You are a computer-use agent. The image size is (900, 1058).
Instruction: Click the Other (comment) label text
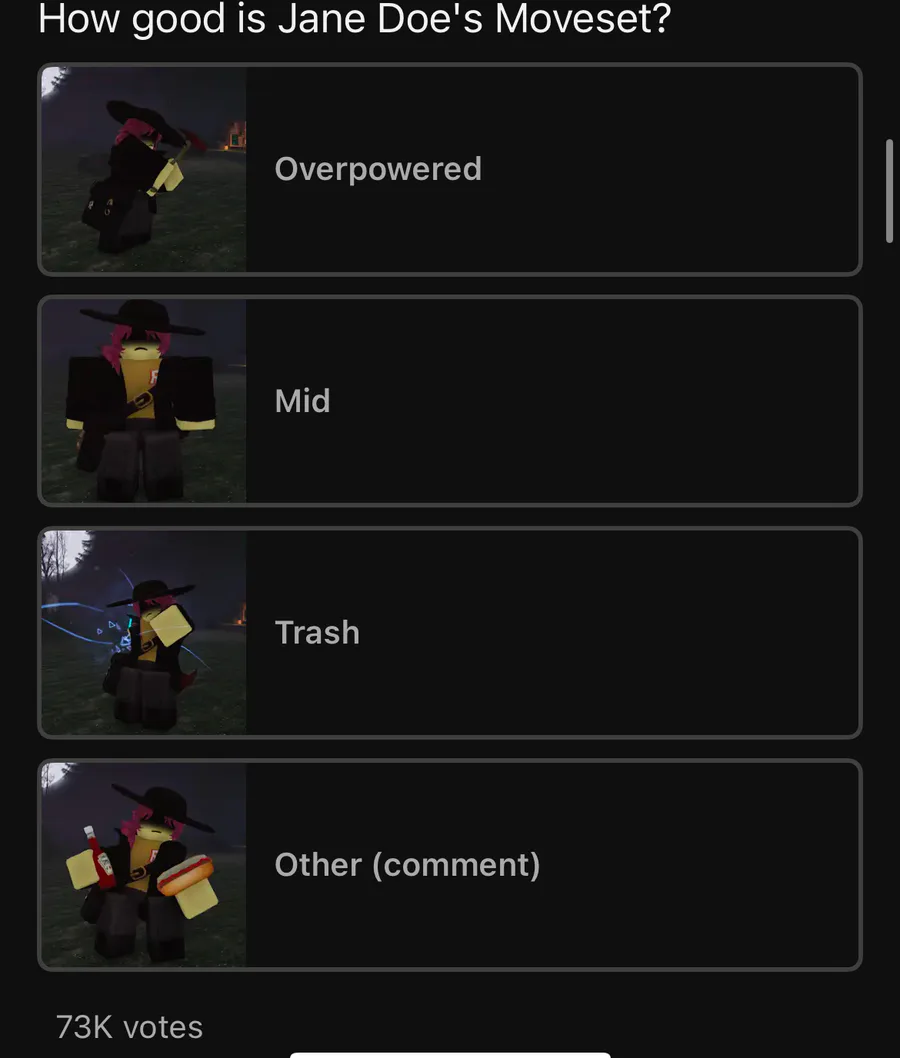point(407,865)
